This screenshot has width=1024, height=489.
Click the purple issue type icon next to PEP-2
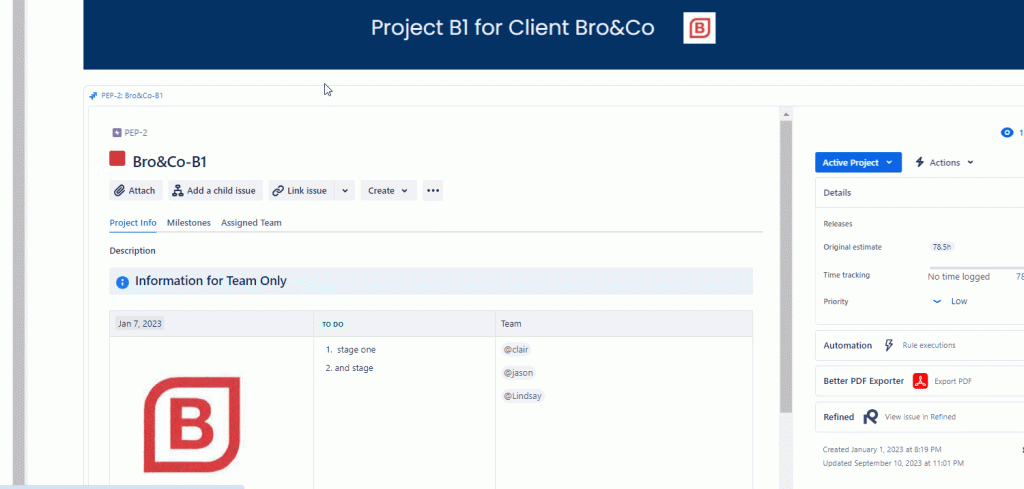pos(117,133)
